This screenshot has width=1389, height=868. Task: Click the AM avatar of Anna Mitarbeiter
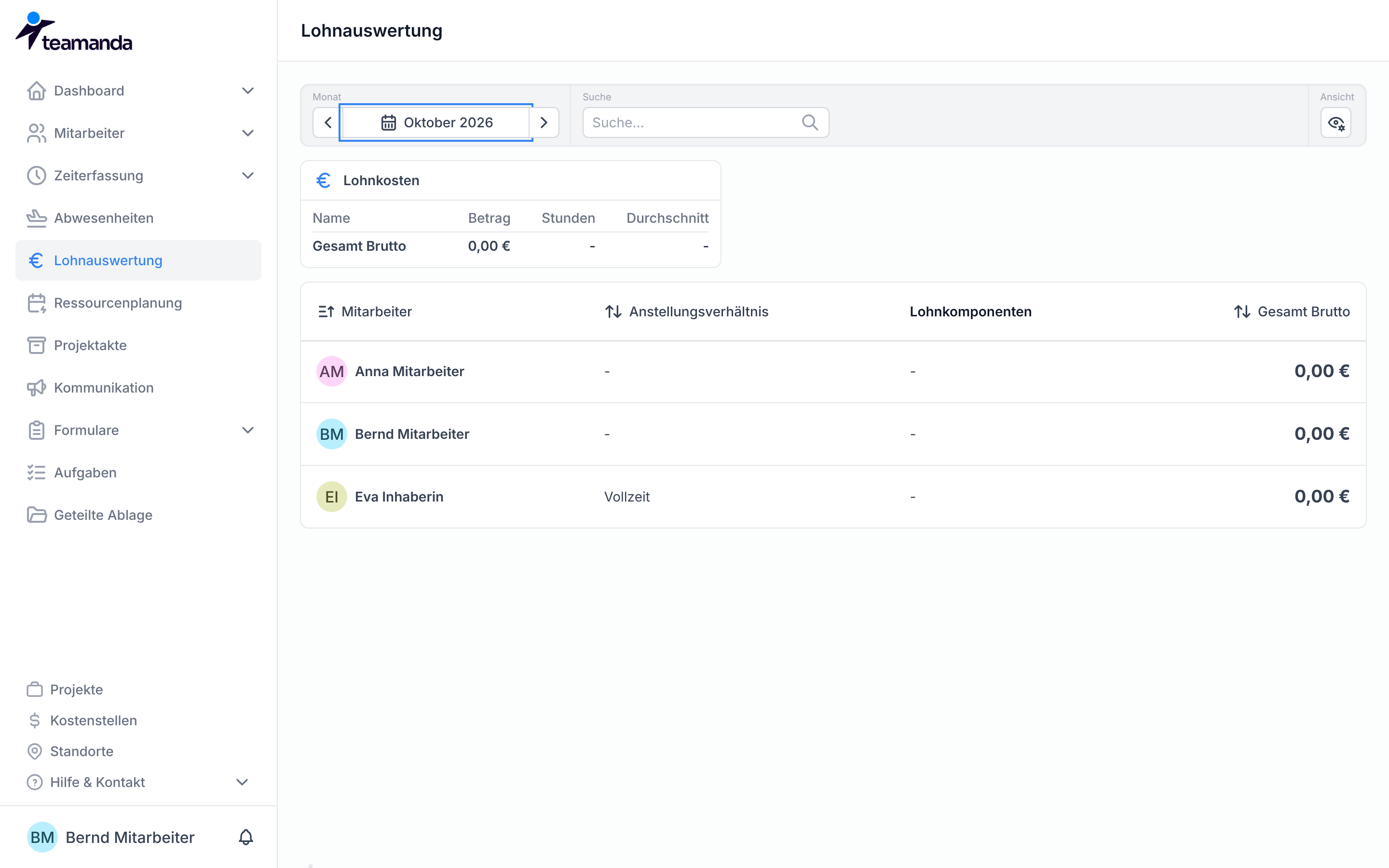point(332,371)
